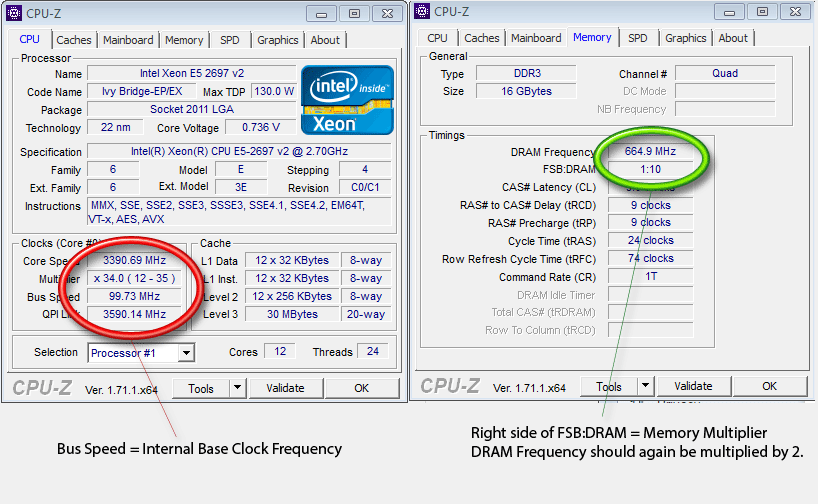Click the Level 2 value 12 x 256 KBytes
The width and height of the screenshot is (818, 504).
pyautogui.click(x=292, y=296)
